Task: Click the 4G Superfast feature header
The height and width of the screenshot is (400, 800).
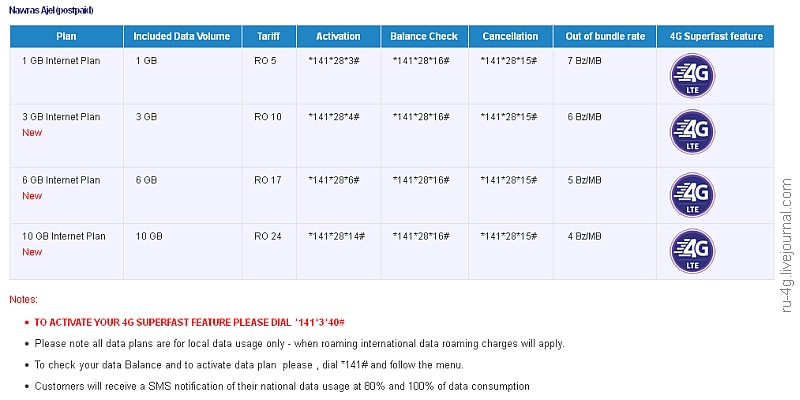Action: [716, 37]
